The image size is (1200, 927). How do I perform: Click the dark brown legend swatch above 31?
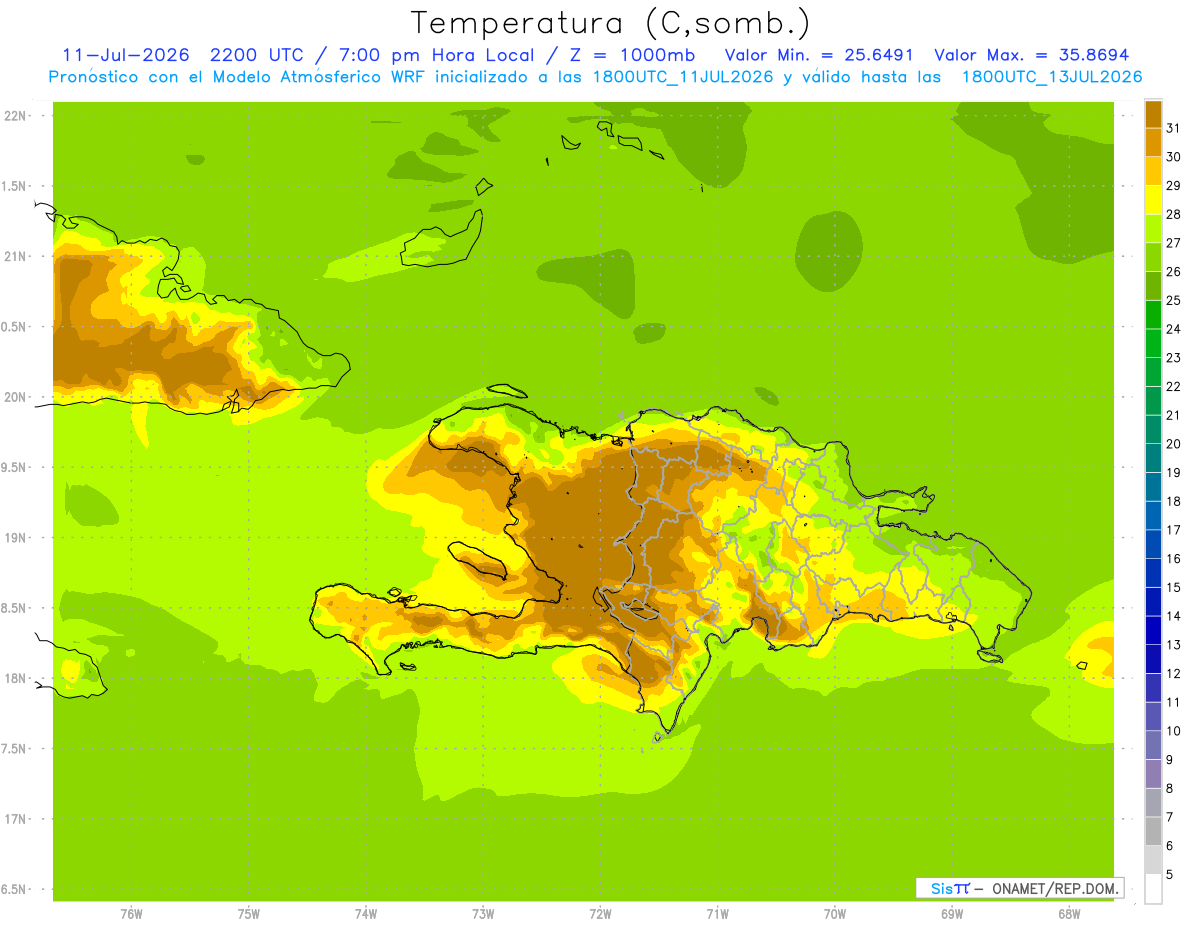(x=1153, y=114)
